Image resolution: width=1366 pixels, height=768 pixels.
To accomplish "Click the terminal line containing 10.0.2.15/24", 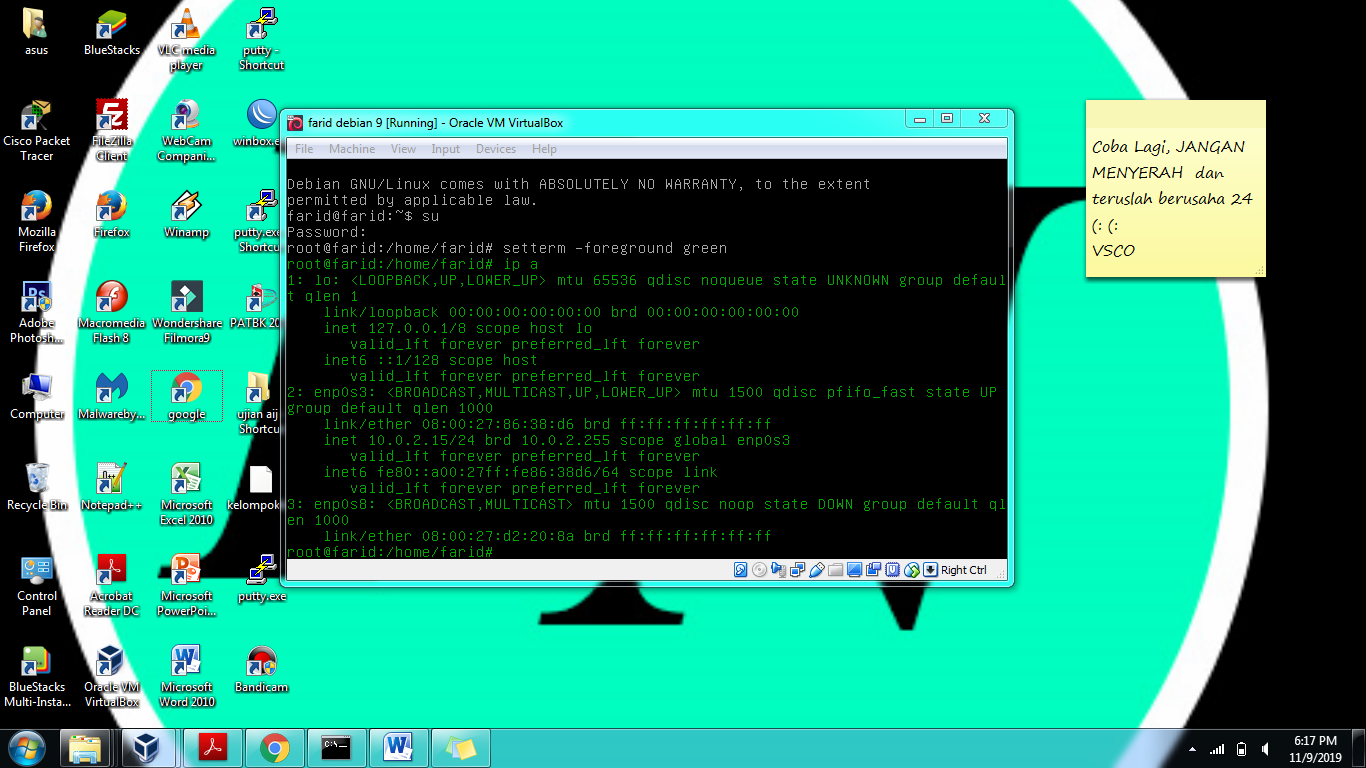I will pyautogui.click(x=557, y=440).
